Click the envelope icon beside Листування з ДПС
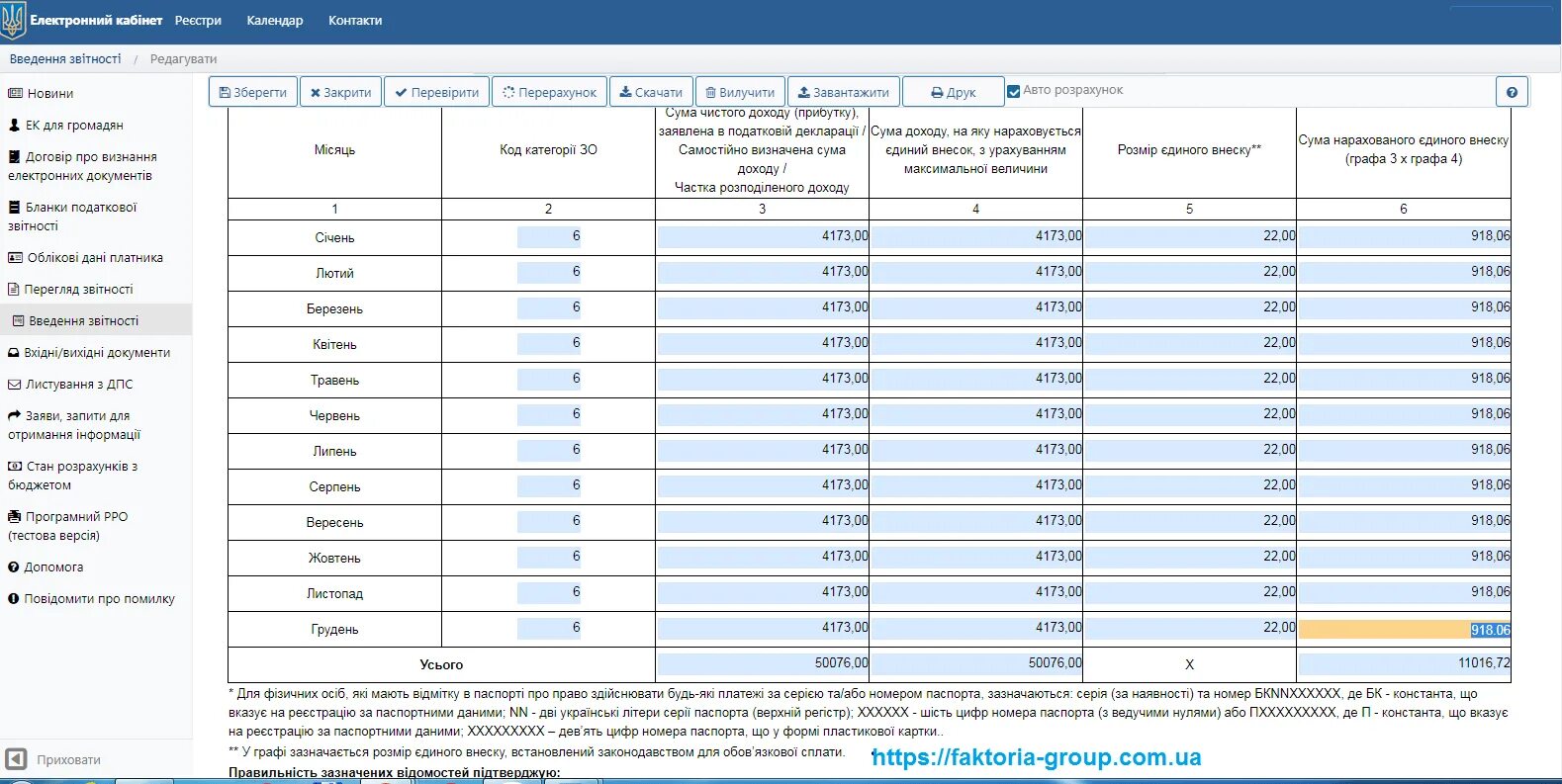 click(x=14, y=384)
